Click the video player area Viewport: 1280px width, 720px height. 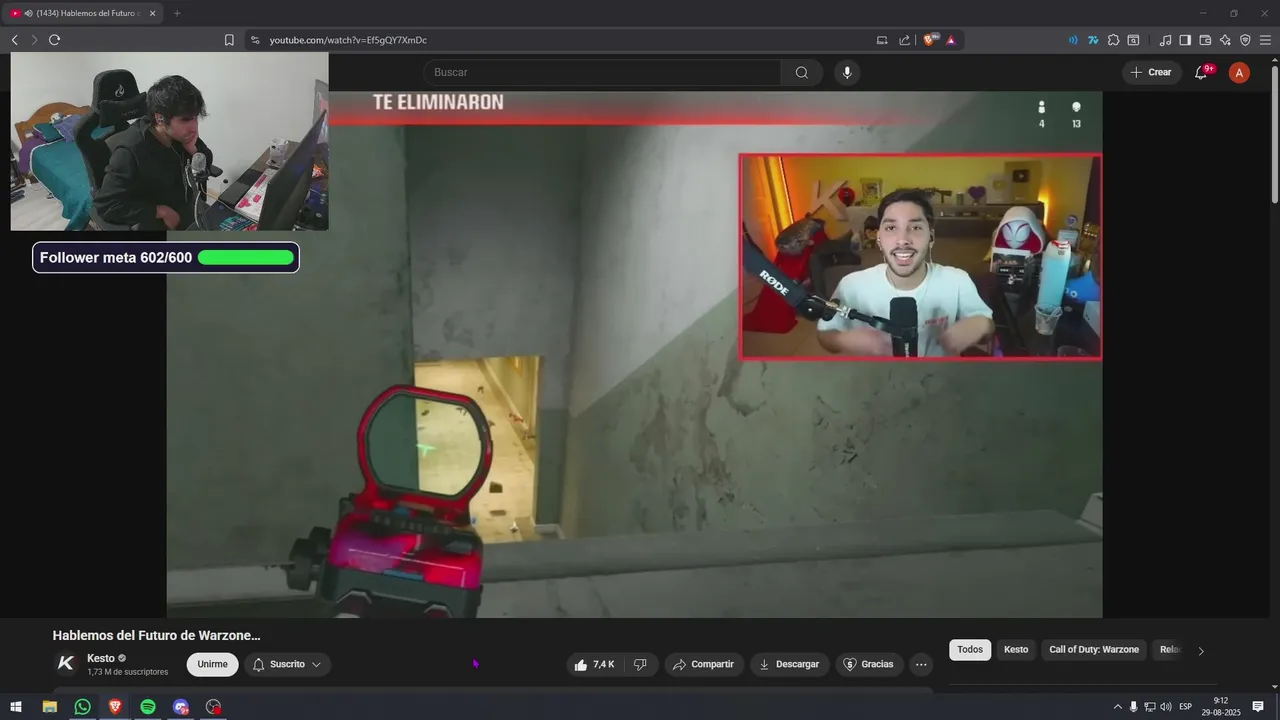click(634, 354)
